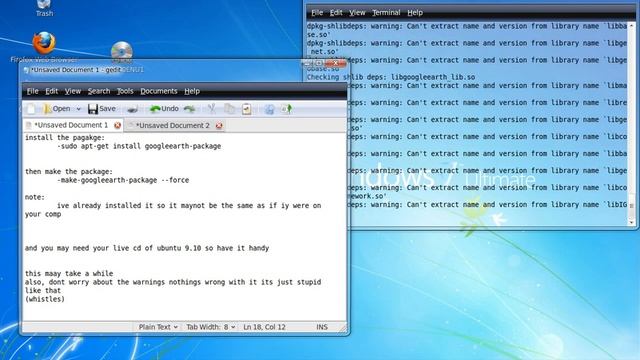The width and height of the screenshot is (640, 360).
Task: Open the gedit Search menu
Action: click(x=99, y=91)
